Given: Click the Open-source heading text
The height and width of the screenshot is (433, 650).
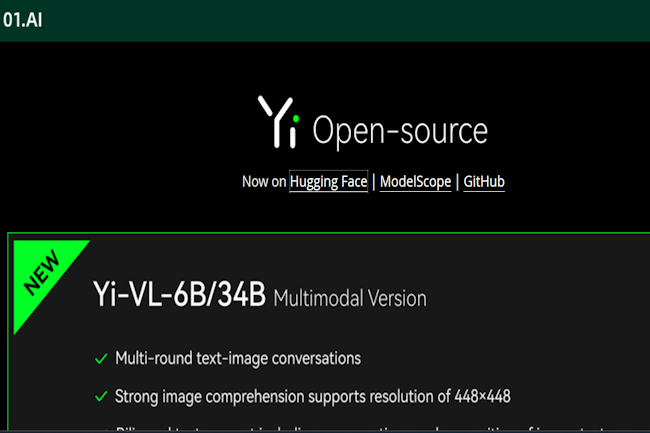Looking at the screenshot, I should pyautogui.click(x=400, y=130).
